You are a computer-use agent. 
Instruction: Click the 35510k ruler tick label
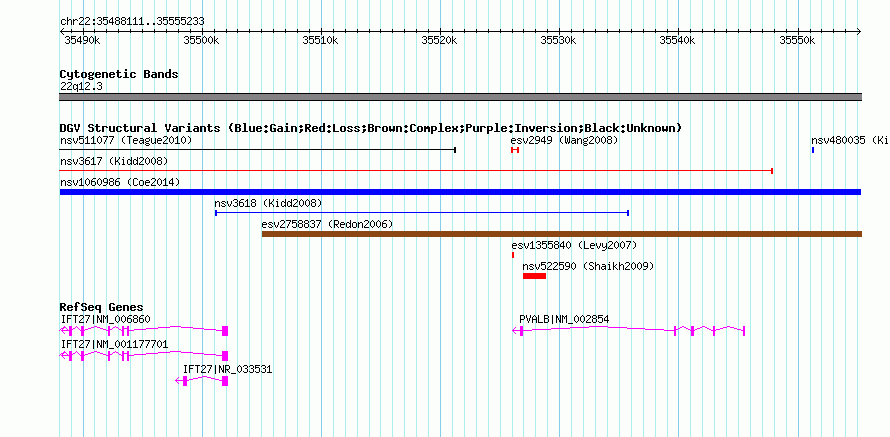point(321,40)
